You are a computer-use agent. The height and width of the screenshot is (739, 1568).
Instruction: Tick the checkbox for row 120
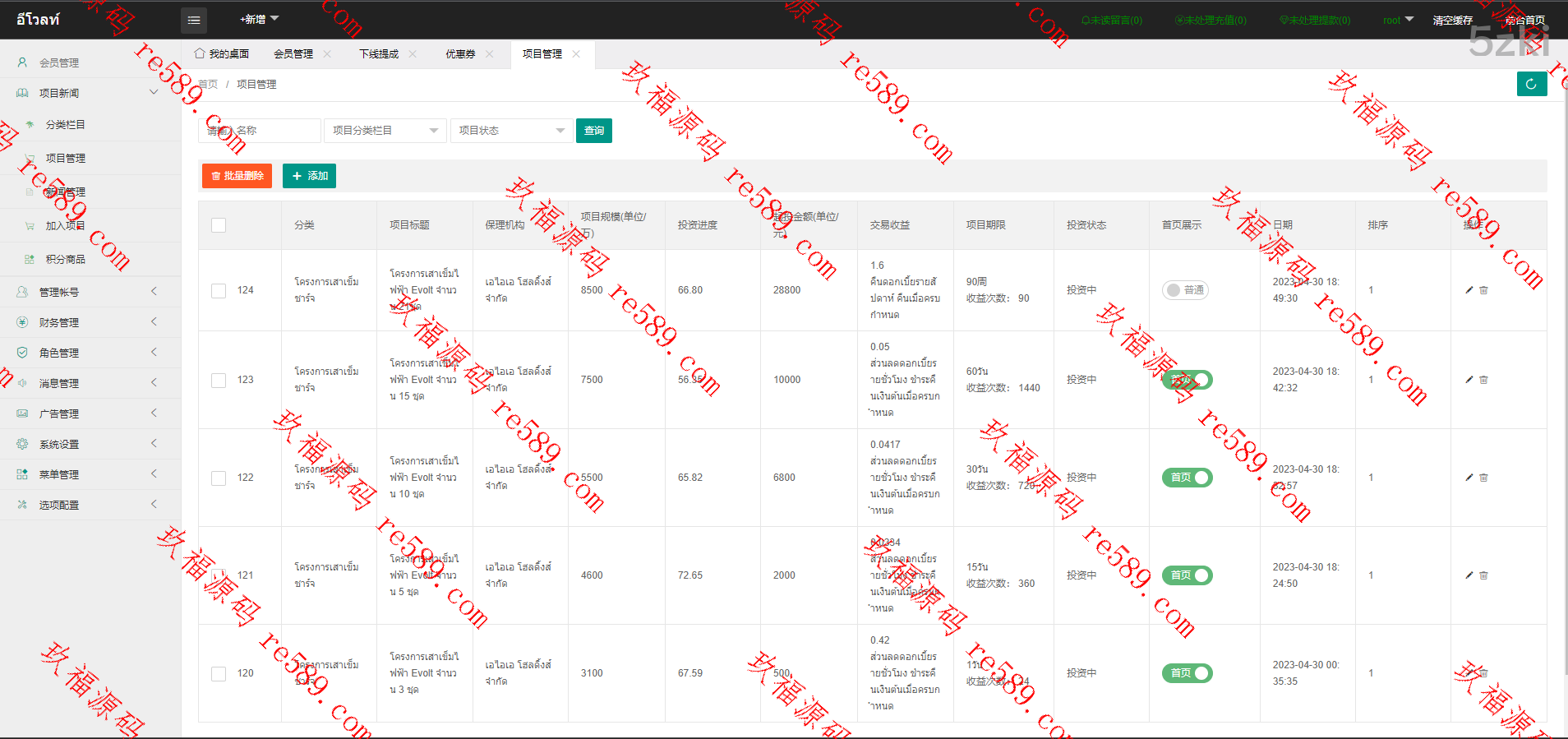coord(219,673)
